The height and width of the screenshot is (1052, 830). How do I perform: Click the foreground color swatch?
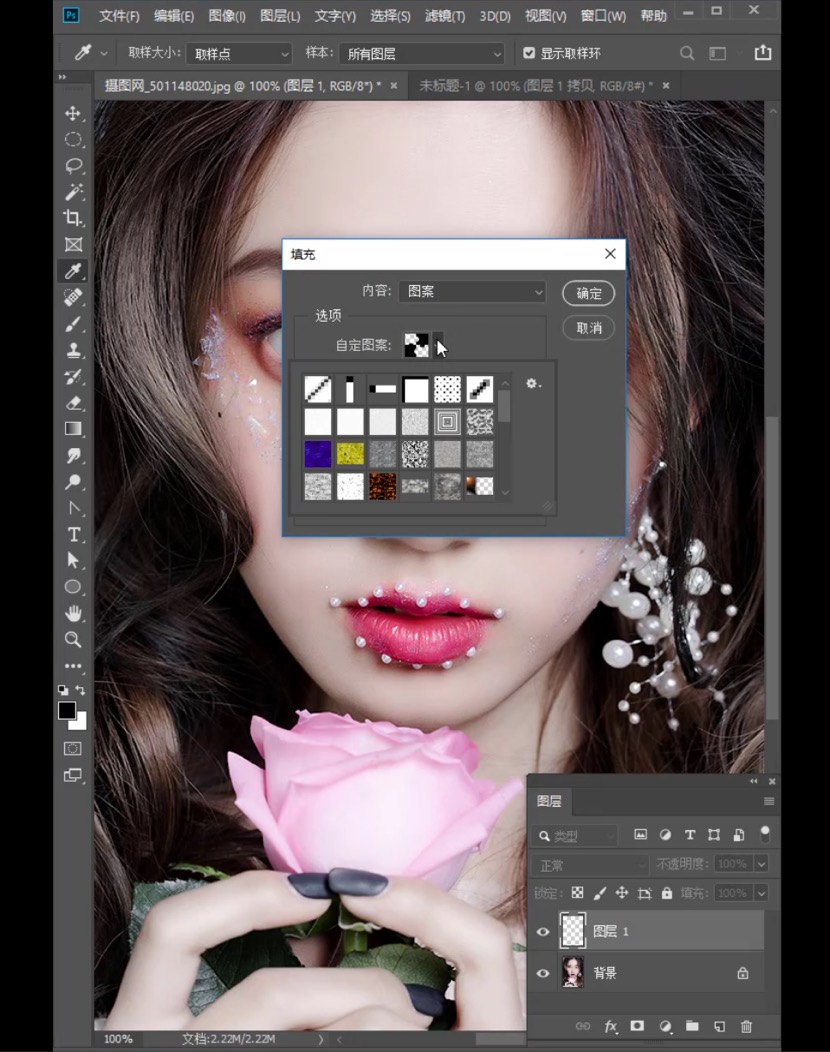click(66, 710)
